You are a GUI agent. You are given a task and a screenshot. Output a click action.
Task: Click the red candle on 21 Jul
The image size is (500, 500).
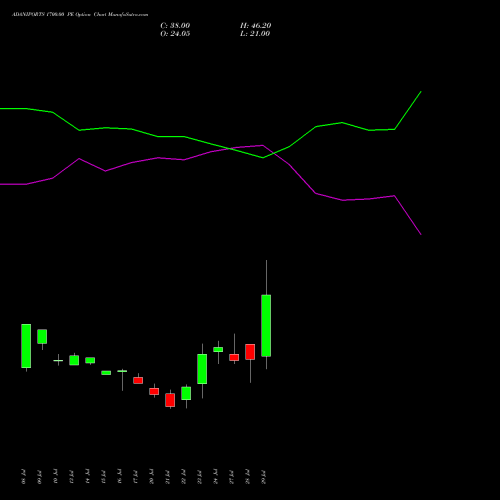tap(170, 400)
